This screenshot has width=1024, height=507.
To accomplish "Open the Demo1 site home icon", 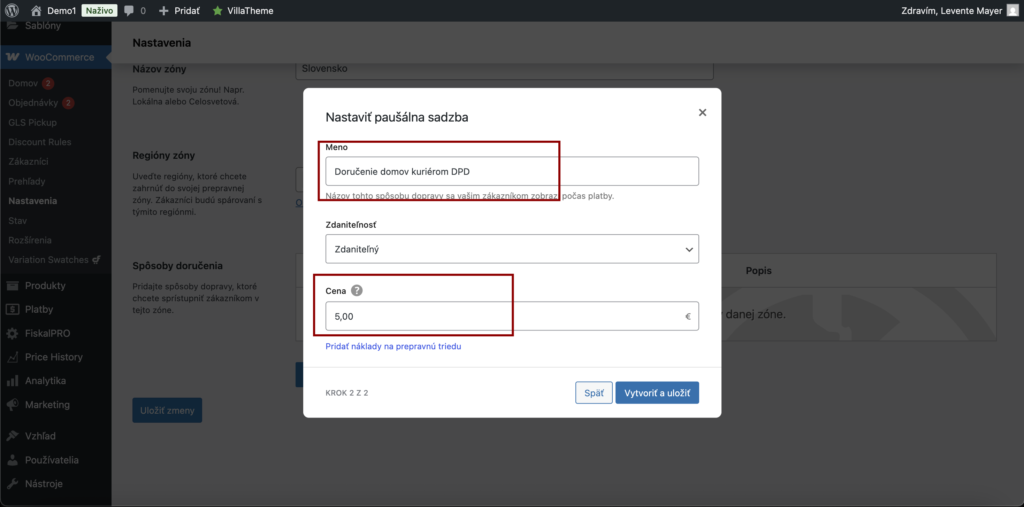I will point(36,10).
